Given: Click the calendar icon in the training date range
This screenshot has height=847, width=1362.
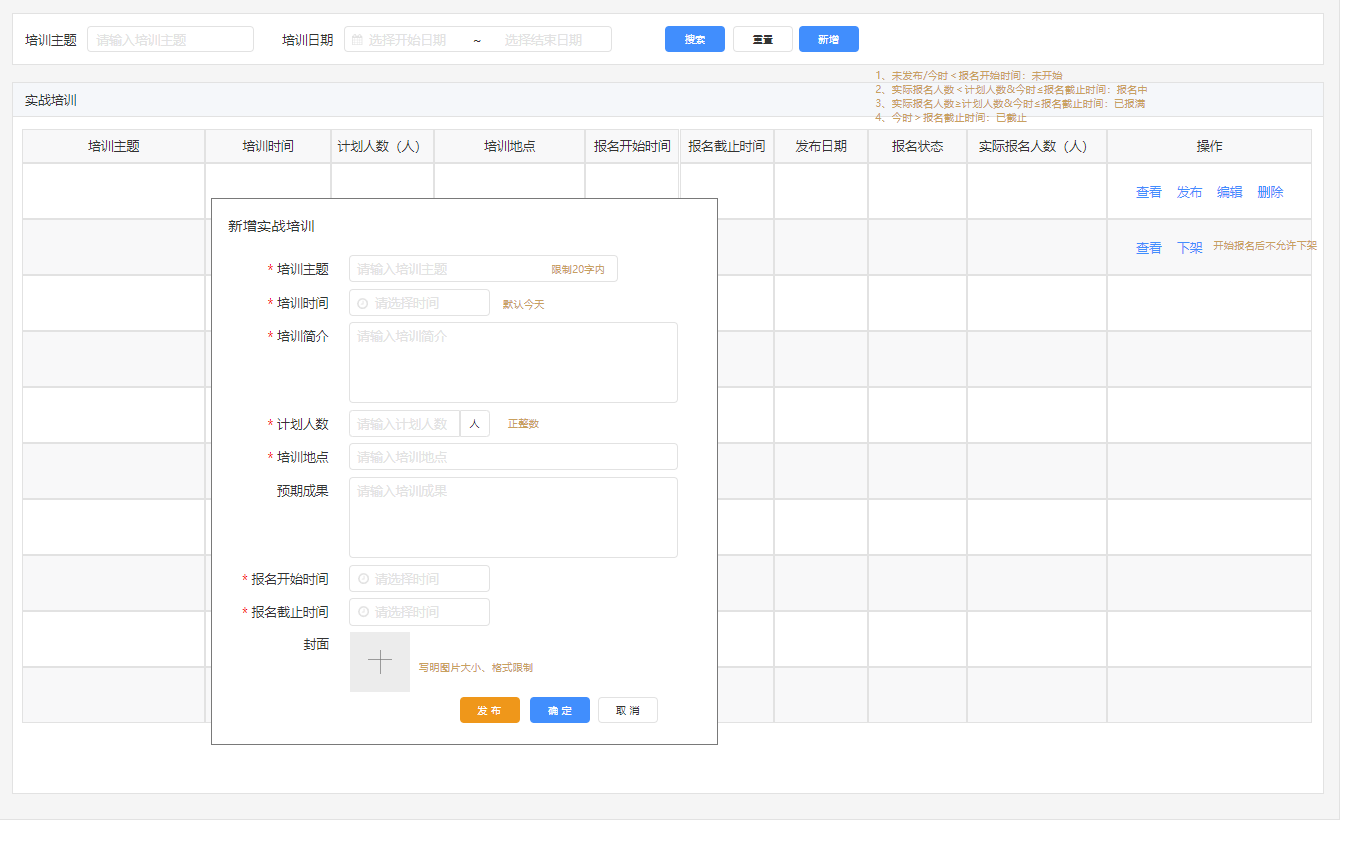Looking at the screenshot, I should point(357,40).
